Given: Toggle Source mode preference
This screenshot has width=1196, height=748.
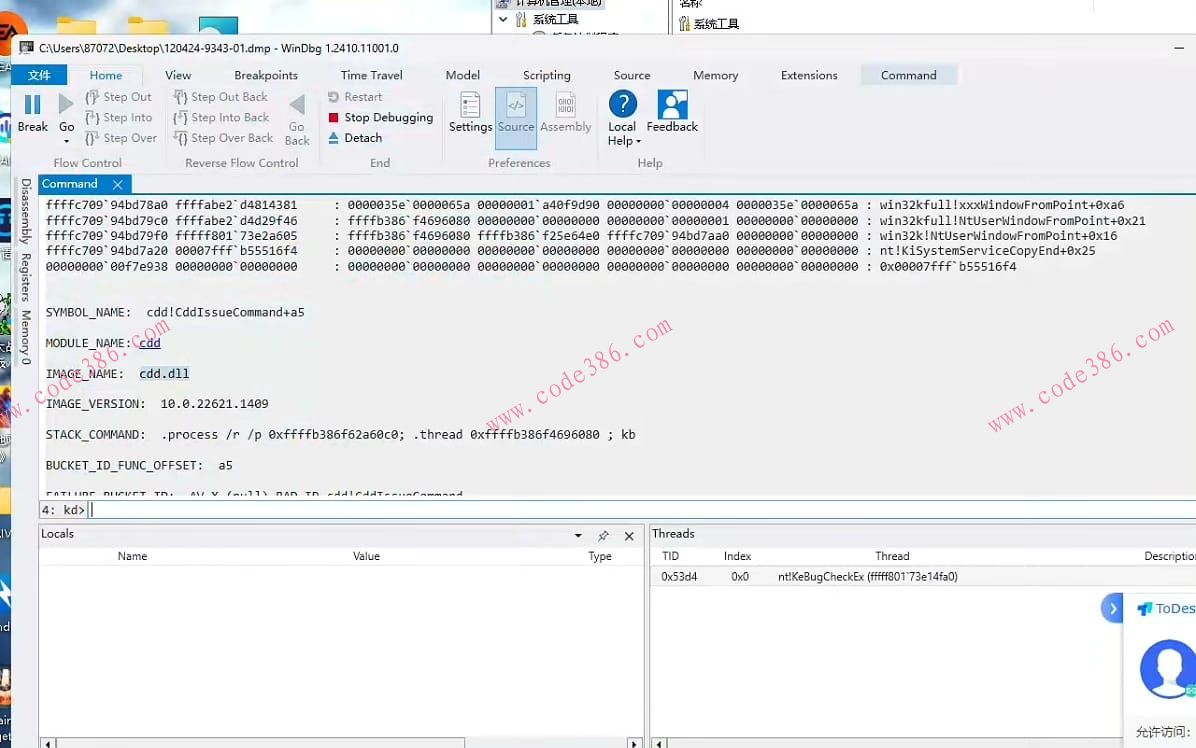Looking at the screenshot, I should (x=516, y=118).
